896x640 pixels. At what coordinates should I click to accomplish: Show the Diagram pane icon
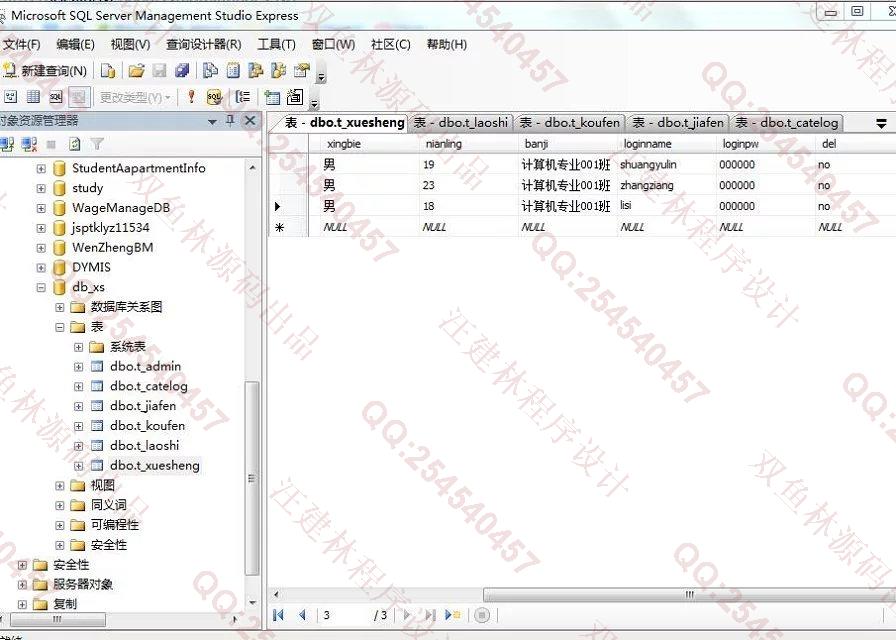(10, 97)
